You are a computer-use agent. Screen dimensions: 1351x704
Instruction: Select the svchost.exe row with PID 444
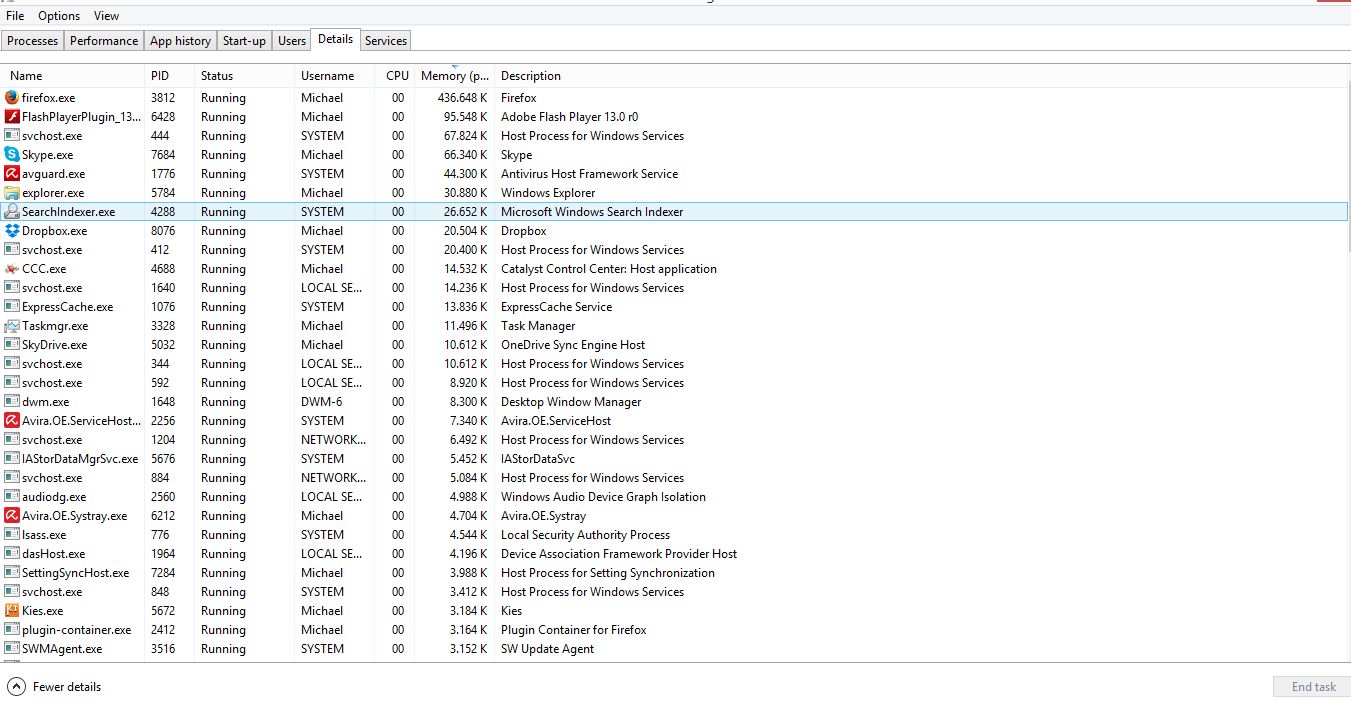tap(675, 136)
